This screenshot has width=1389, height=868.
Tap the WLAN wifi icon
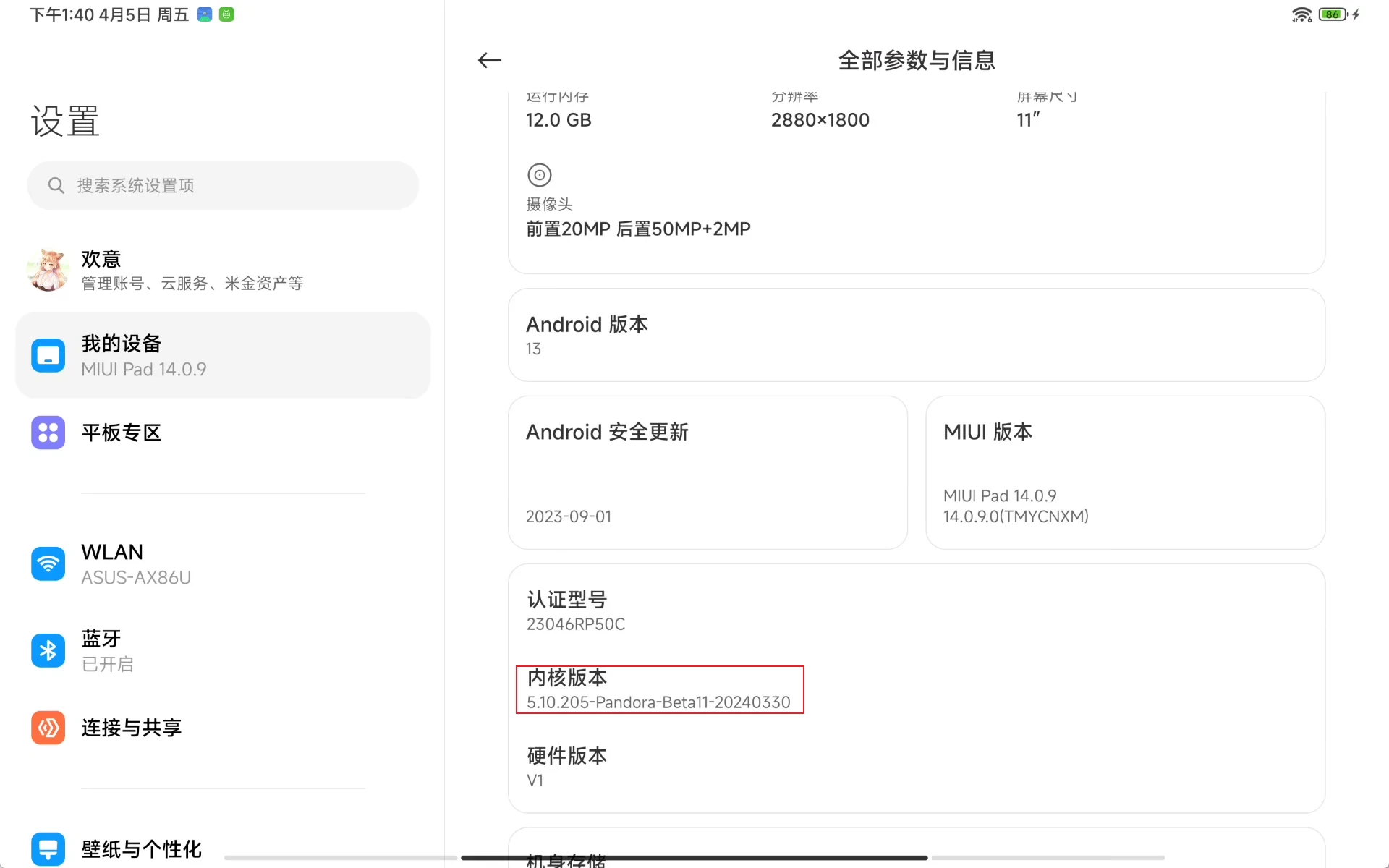(x=48, y=563)
